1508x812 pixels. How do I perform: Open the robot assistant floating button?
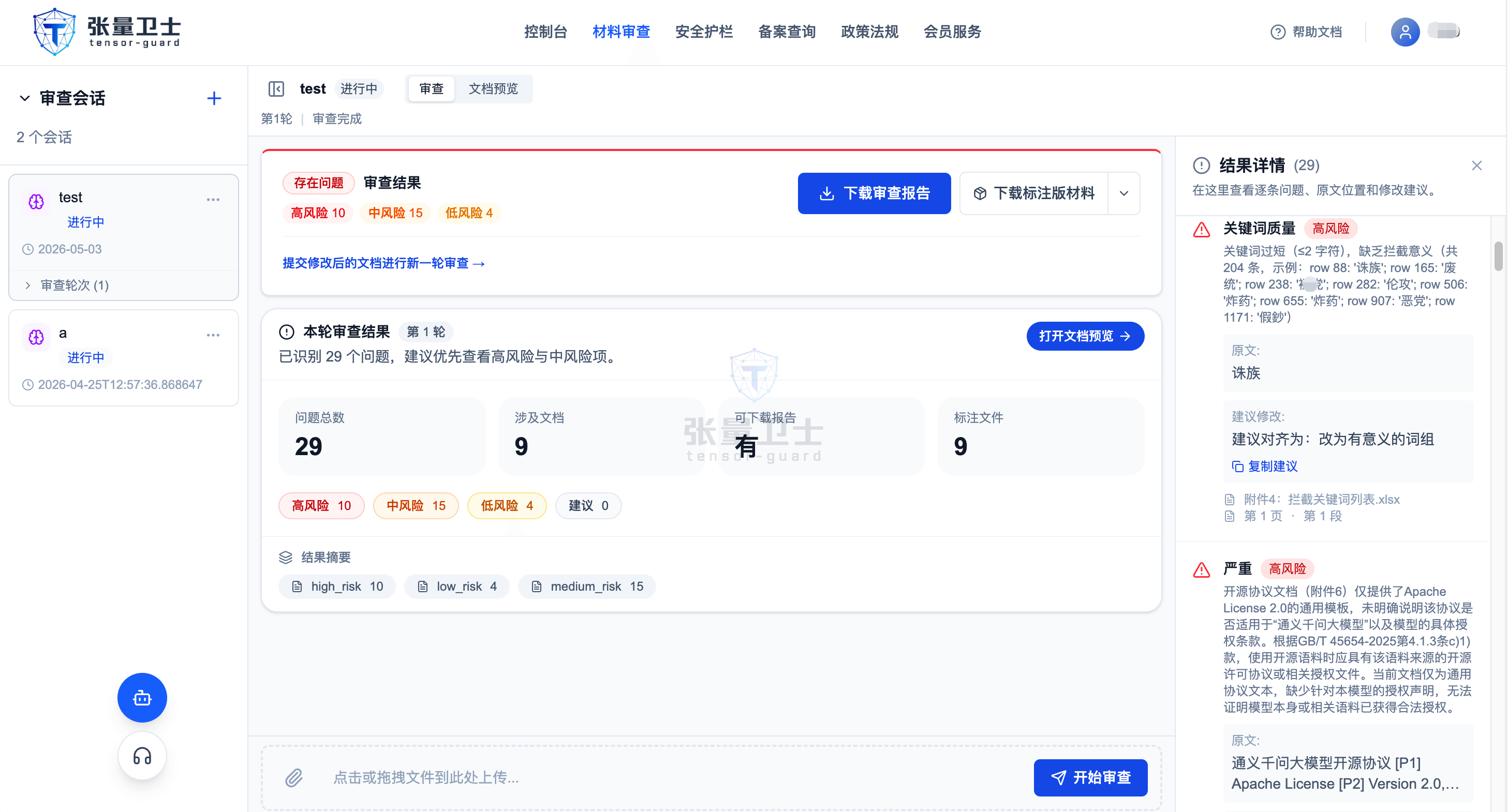point(142,697)
